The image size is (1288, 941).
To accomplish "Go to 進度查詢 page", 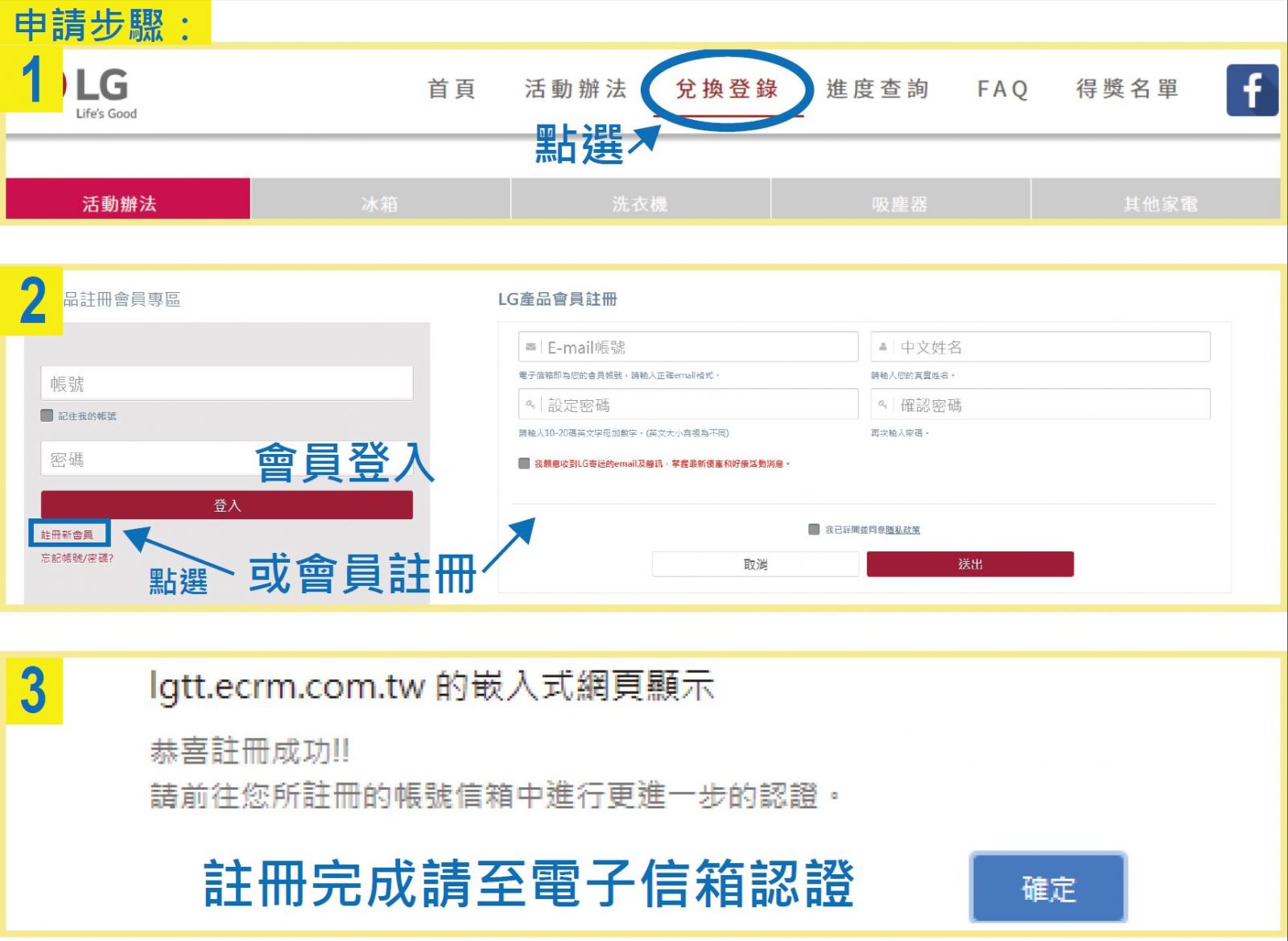I will 877,89.
